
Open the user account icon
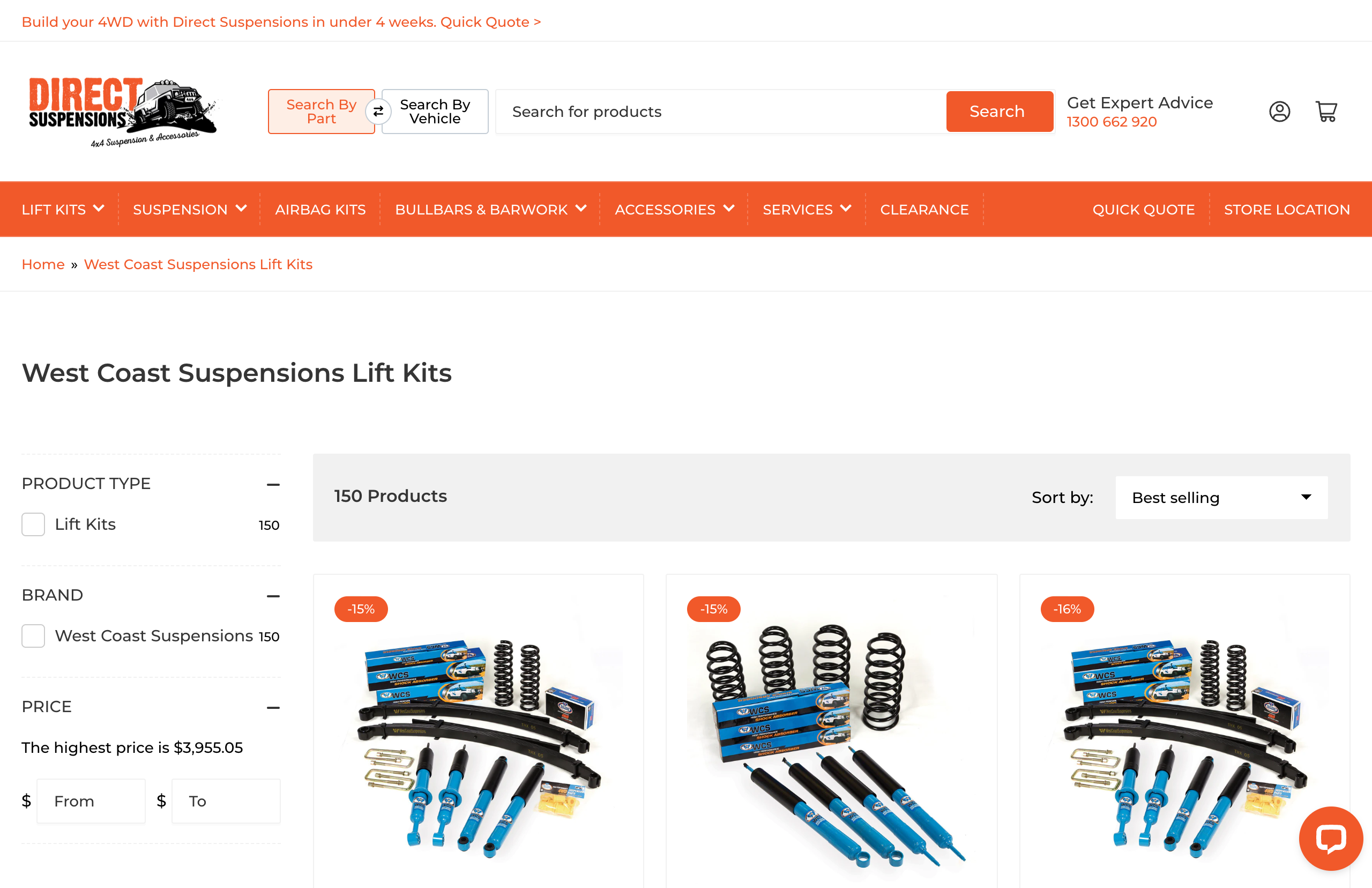(x=1279, y=112)
